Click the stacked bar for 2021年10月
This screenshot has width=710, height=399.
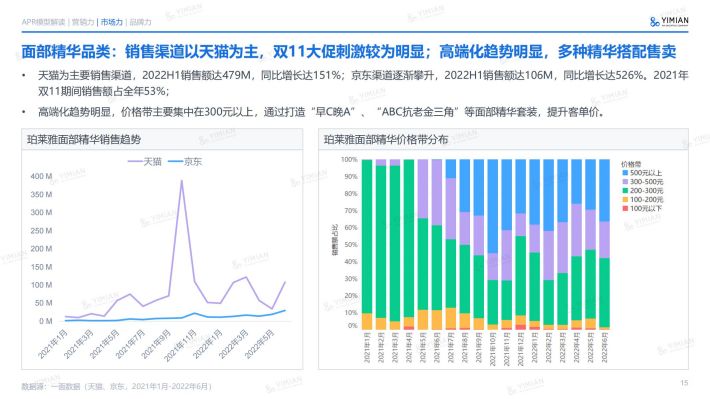point(493,244)
